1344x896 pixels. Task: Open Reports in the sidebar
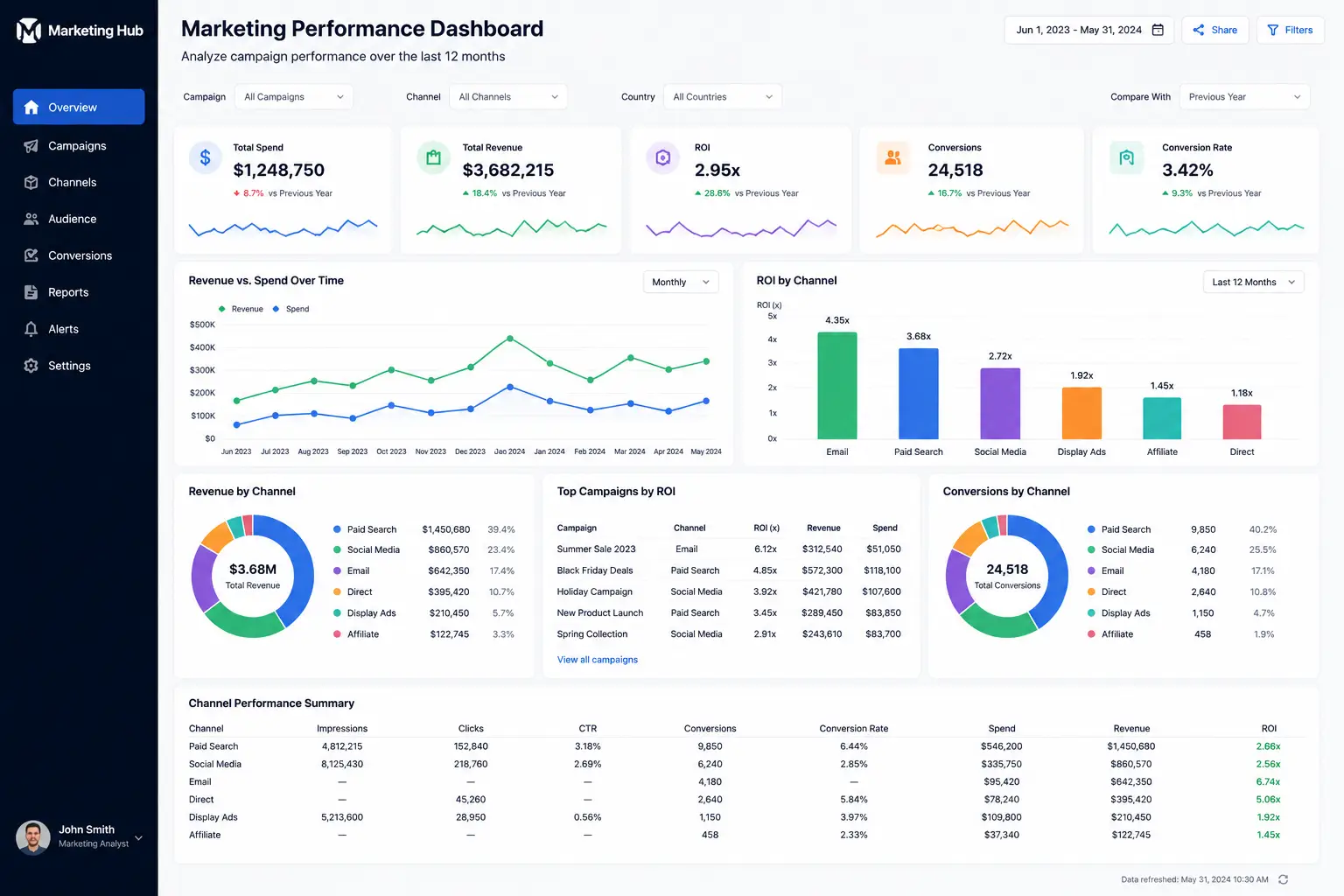click(79, 292)
